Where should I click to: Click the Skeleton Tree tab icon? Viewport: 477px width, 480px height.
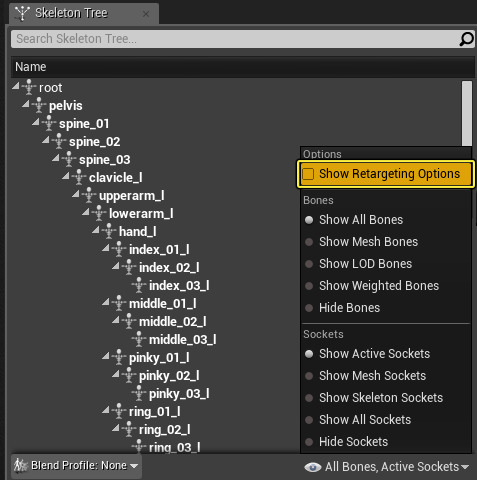tap(22, 13)
